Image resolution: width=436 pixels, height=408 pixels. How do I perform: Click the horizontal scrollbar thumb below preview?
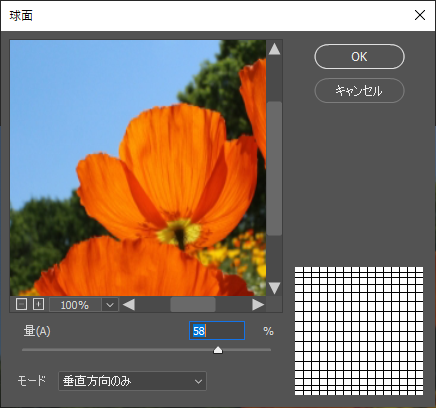[x=193, y=305]
